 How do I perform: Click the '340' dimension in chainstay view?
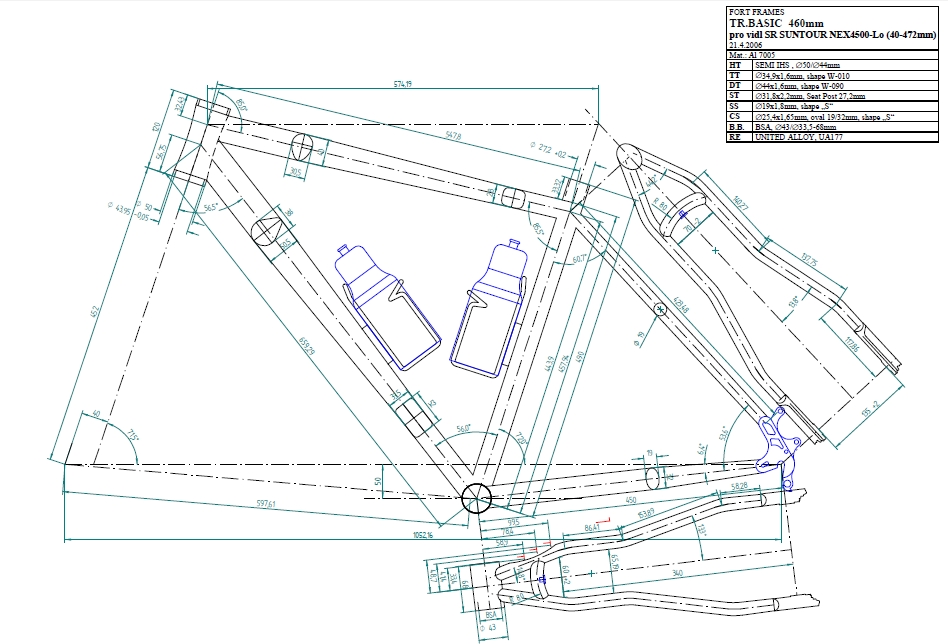click(x=680, y=572)
